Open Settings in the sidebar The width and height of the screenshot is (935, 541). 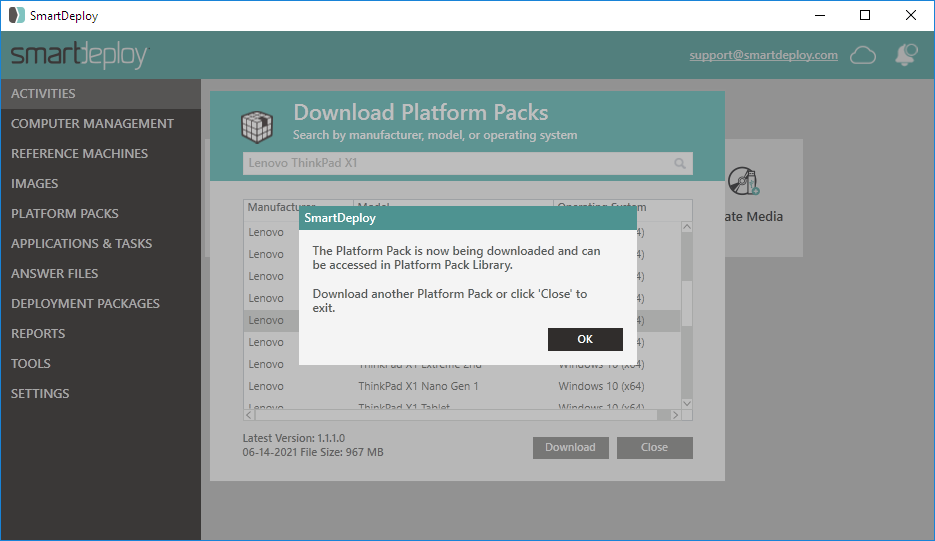click(40, 394)
